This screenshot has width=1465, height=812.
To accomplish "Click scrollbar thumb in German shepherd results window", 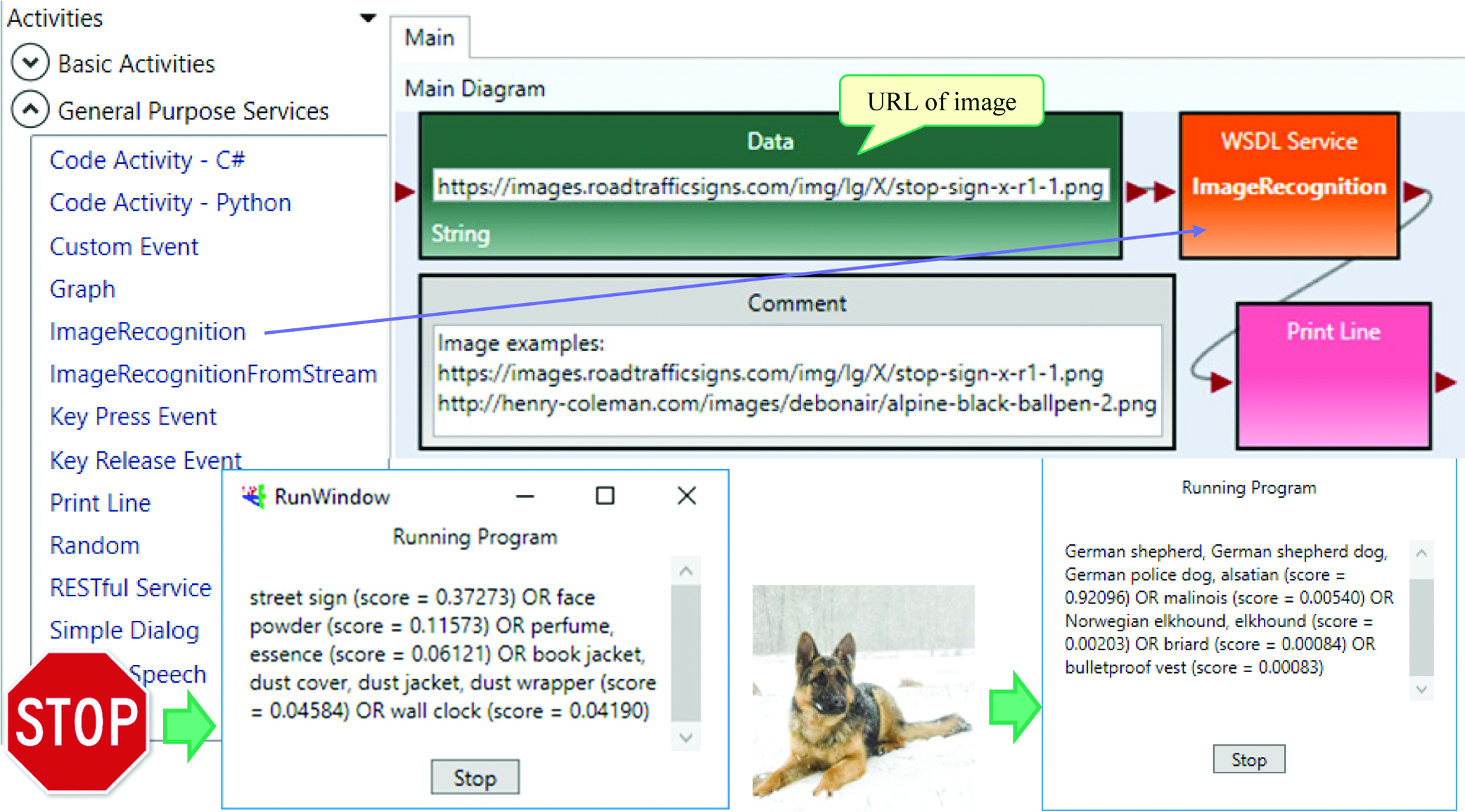I will coord(1421,626).
